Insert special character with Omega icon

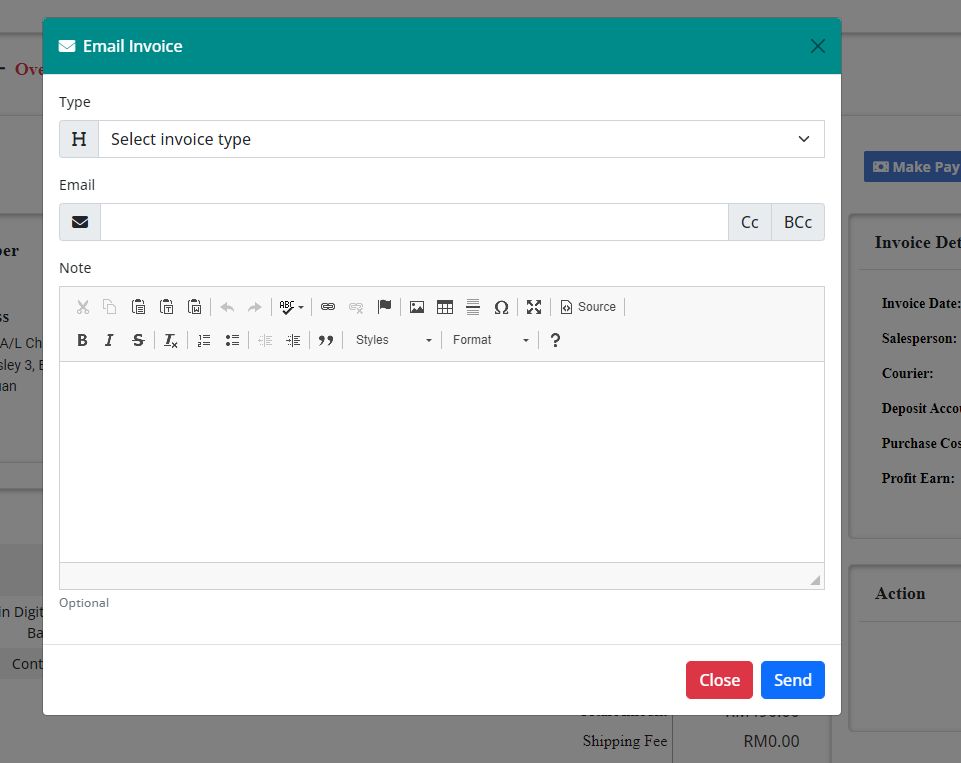coord(501,307)
